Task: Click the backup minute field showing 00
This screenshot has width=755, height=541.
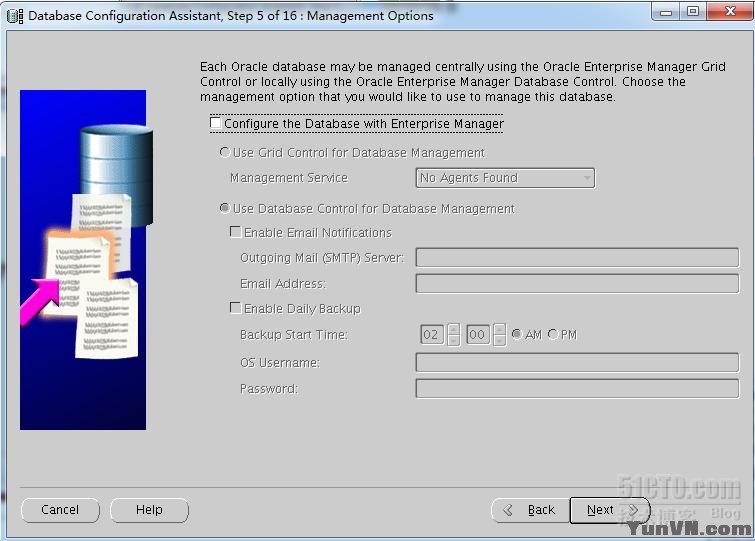Action: point(478,335)
